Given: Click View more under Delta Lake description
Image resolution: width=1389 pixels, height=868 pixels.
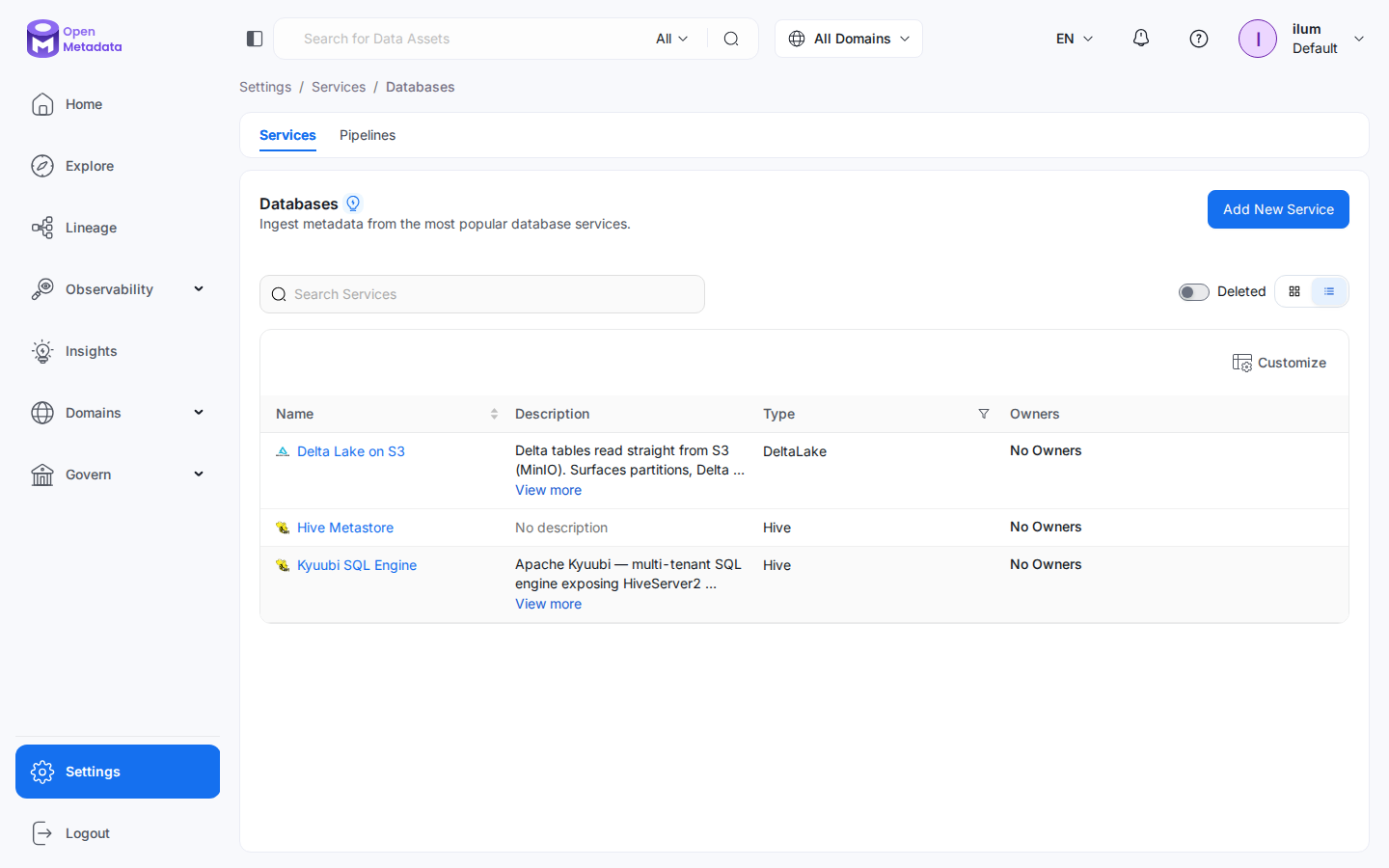Looking at the screenshot, I should (548, 490).
